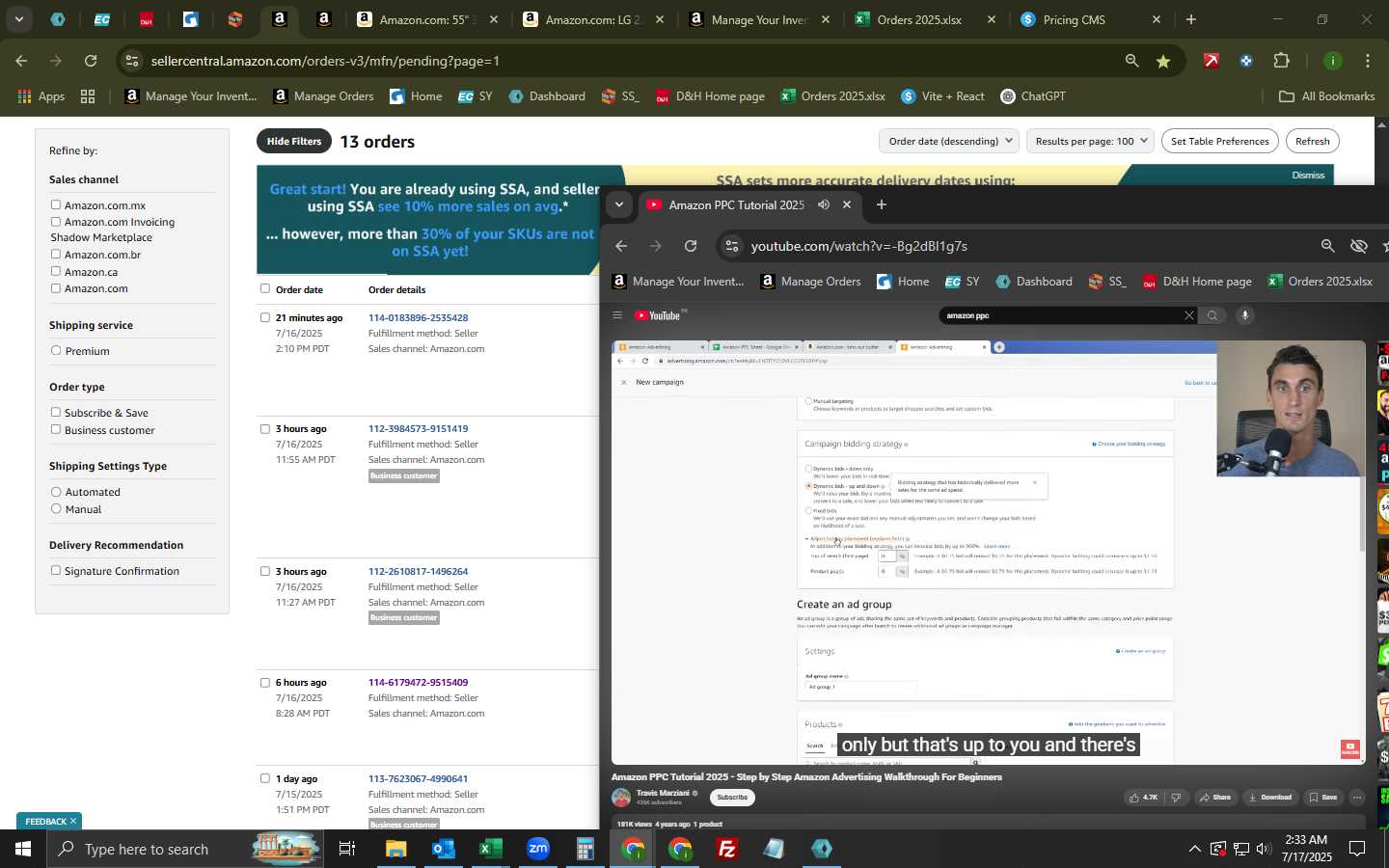Click the Hide Filters button
This screenshot has width=1389, height=868.
293,141
